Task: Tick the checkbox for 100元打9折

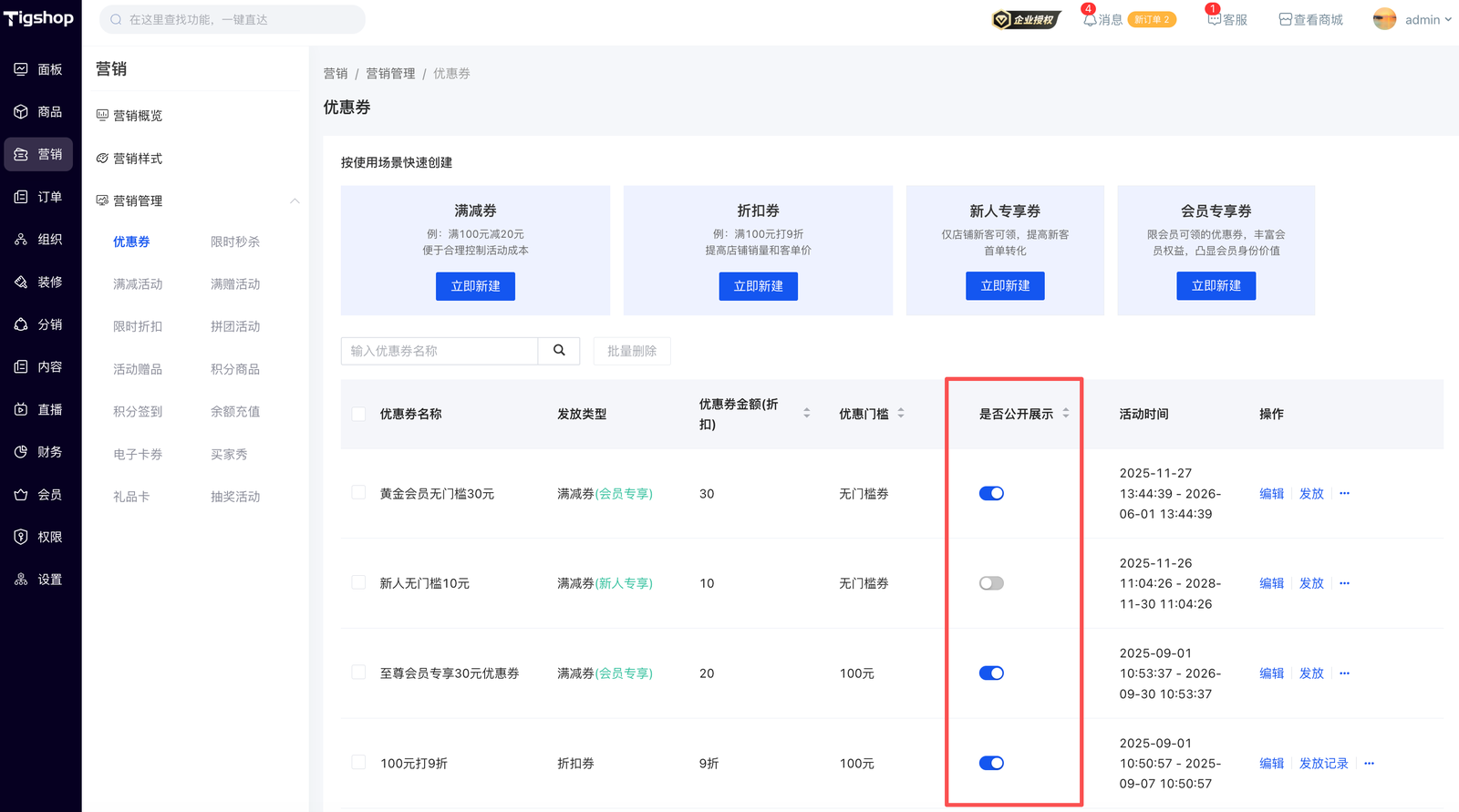Action: coord(358,763)
